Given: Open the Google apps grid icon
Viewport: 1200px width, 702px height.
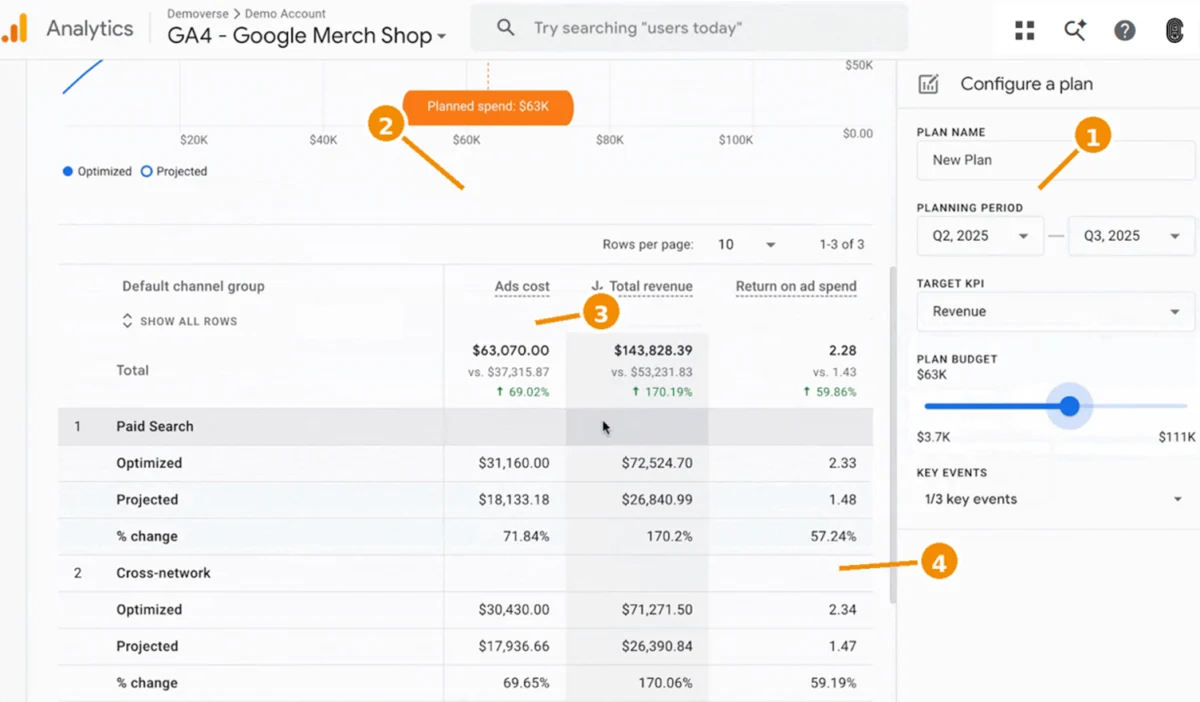Looking at the screenshot, I should pos(1025,30).
